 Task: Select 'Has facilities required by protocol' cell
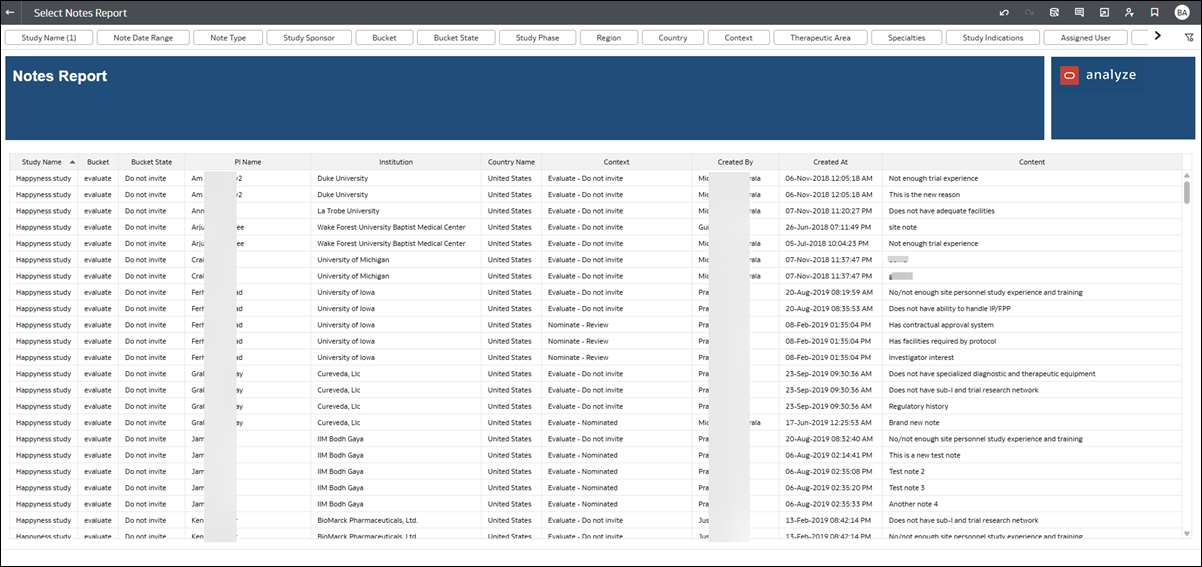click(x=1032, y=341)
